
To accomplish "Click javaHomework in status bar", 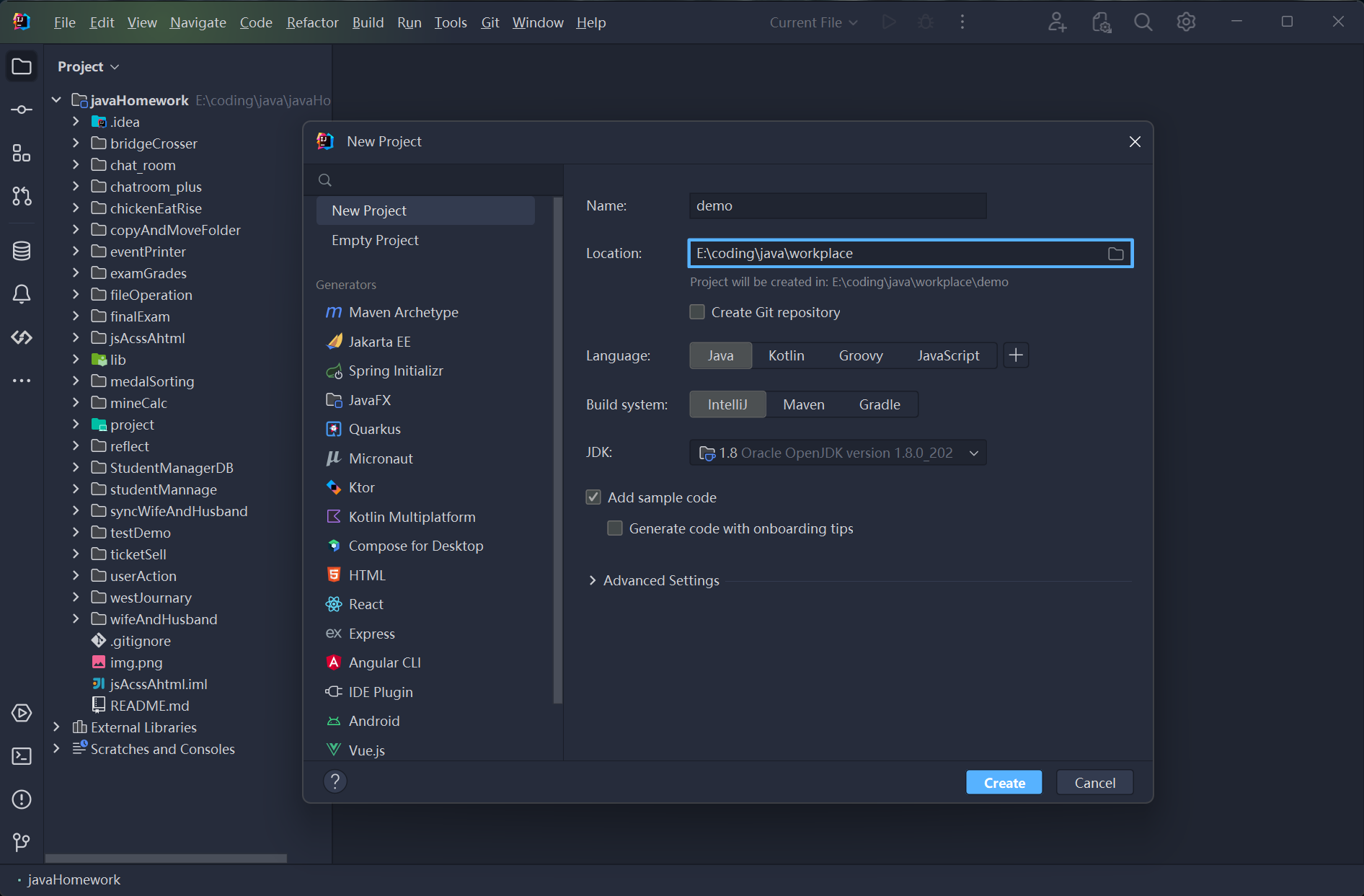I will 74,879.
